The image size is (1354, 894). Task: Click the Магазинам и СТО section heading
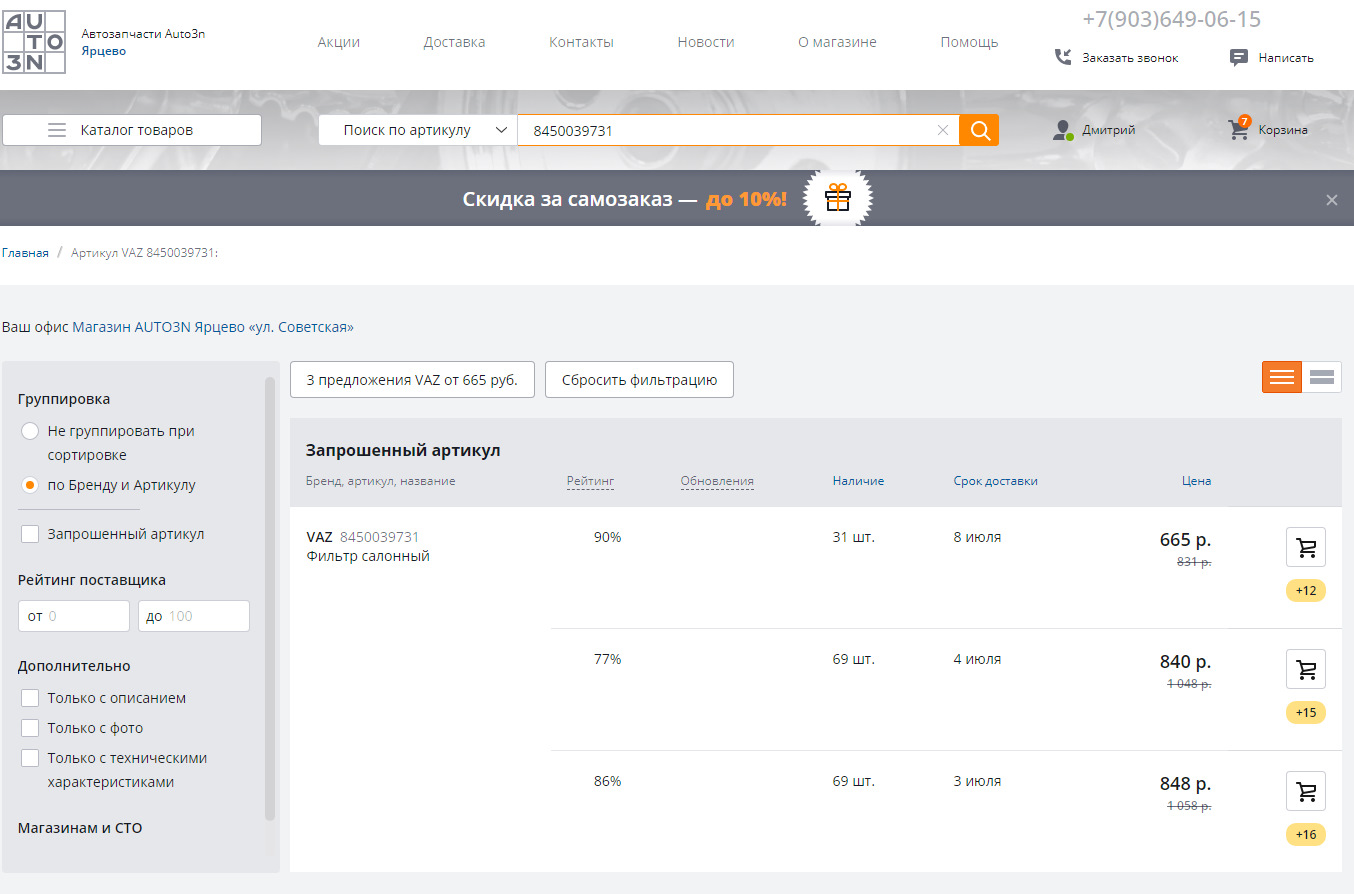tap(80, 828)
